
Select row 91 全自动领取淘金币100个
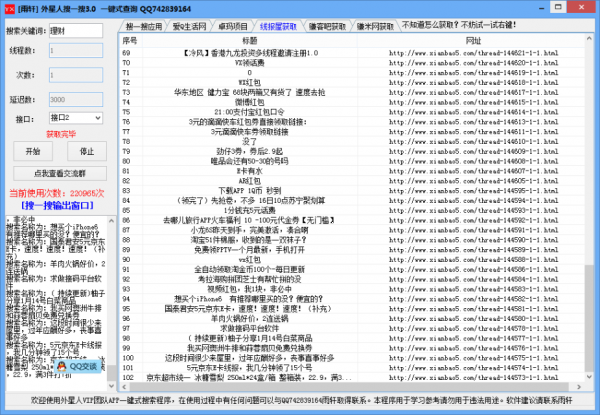[x=352, y=269]
